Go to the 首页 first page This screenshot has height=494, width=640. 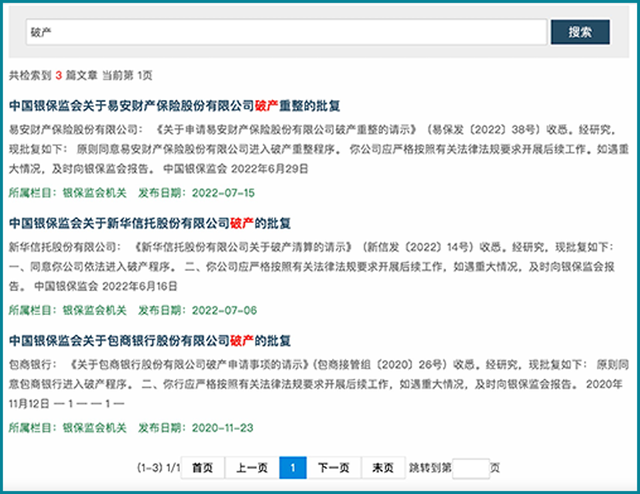[x=202, y=467]
